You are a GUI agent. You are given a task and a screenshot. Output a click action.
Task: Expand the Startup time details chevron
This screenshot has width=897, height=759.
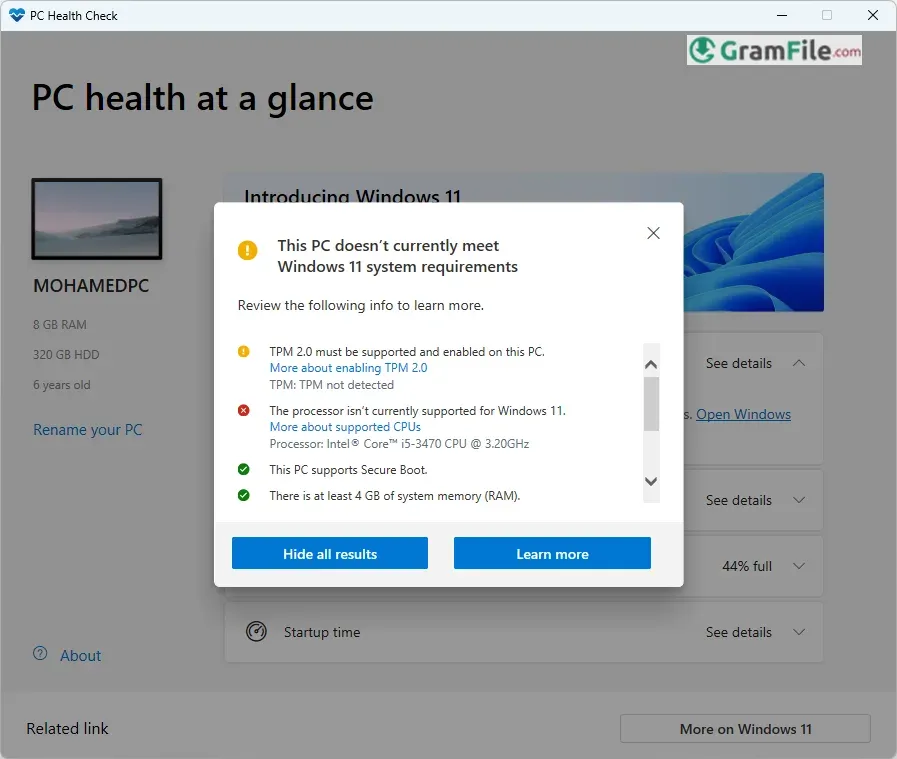(799, 632)
